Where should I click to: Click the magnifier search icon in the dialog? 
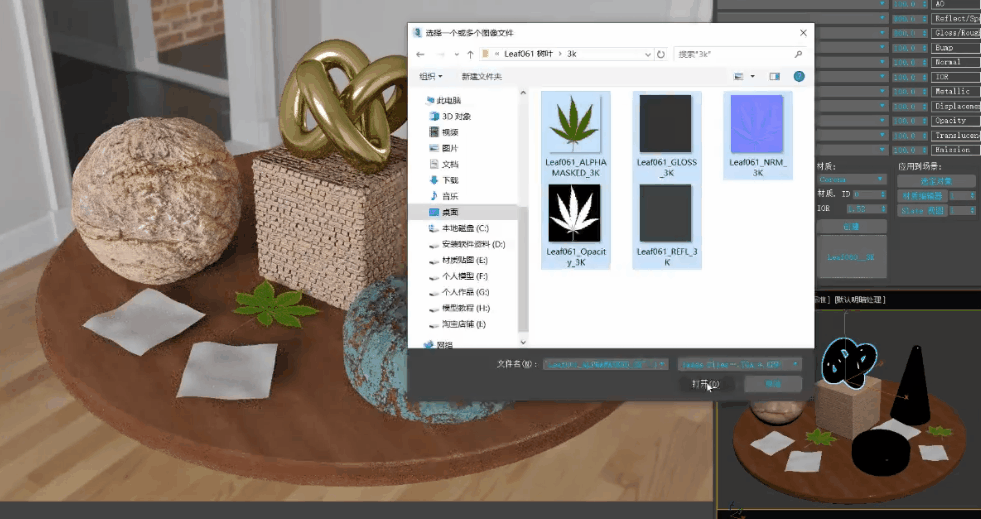click(798, 54)
